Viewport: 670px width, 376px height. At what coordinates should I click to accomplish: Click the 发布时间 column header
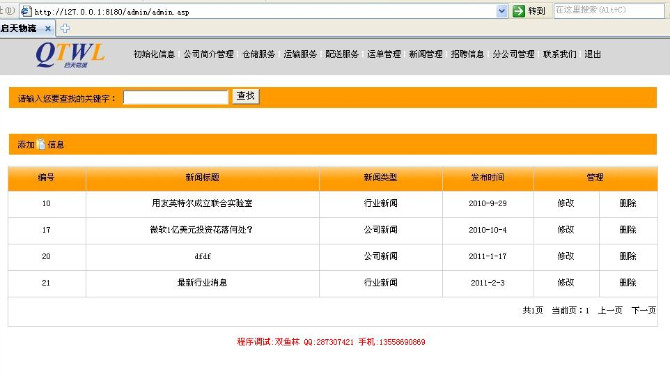click(488, 177)
